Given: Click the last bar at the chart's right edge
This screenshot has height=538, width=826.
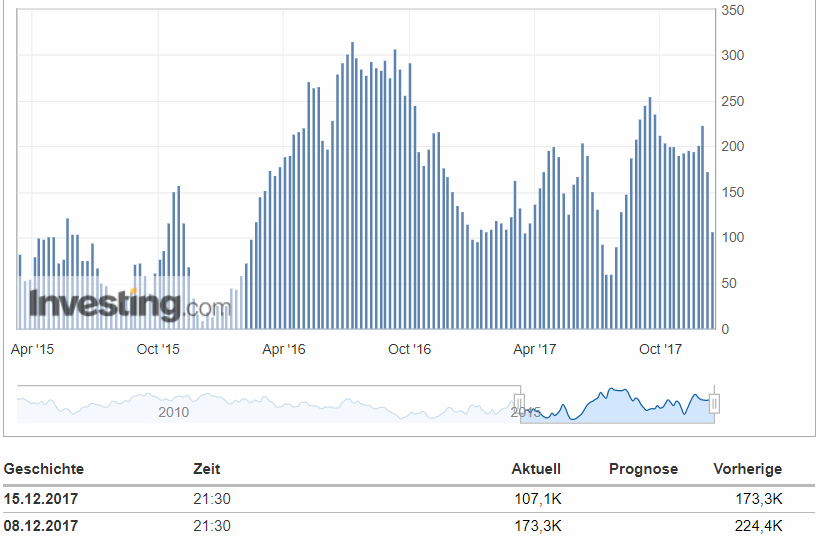Looking at the screenshot, I should 712,280.
